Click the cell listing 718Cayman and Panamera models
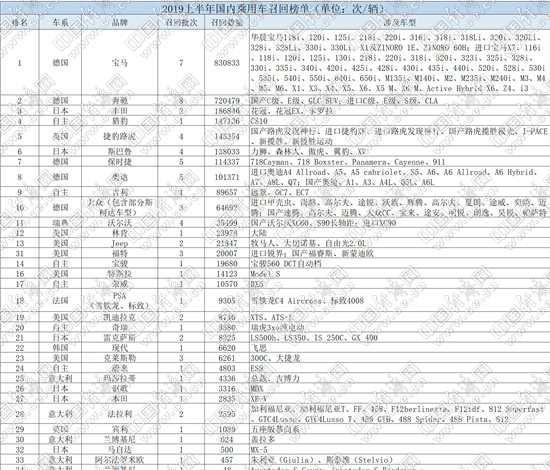Viewport: 550px width, 470px height. 400,162
